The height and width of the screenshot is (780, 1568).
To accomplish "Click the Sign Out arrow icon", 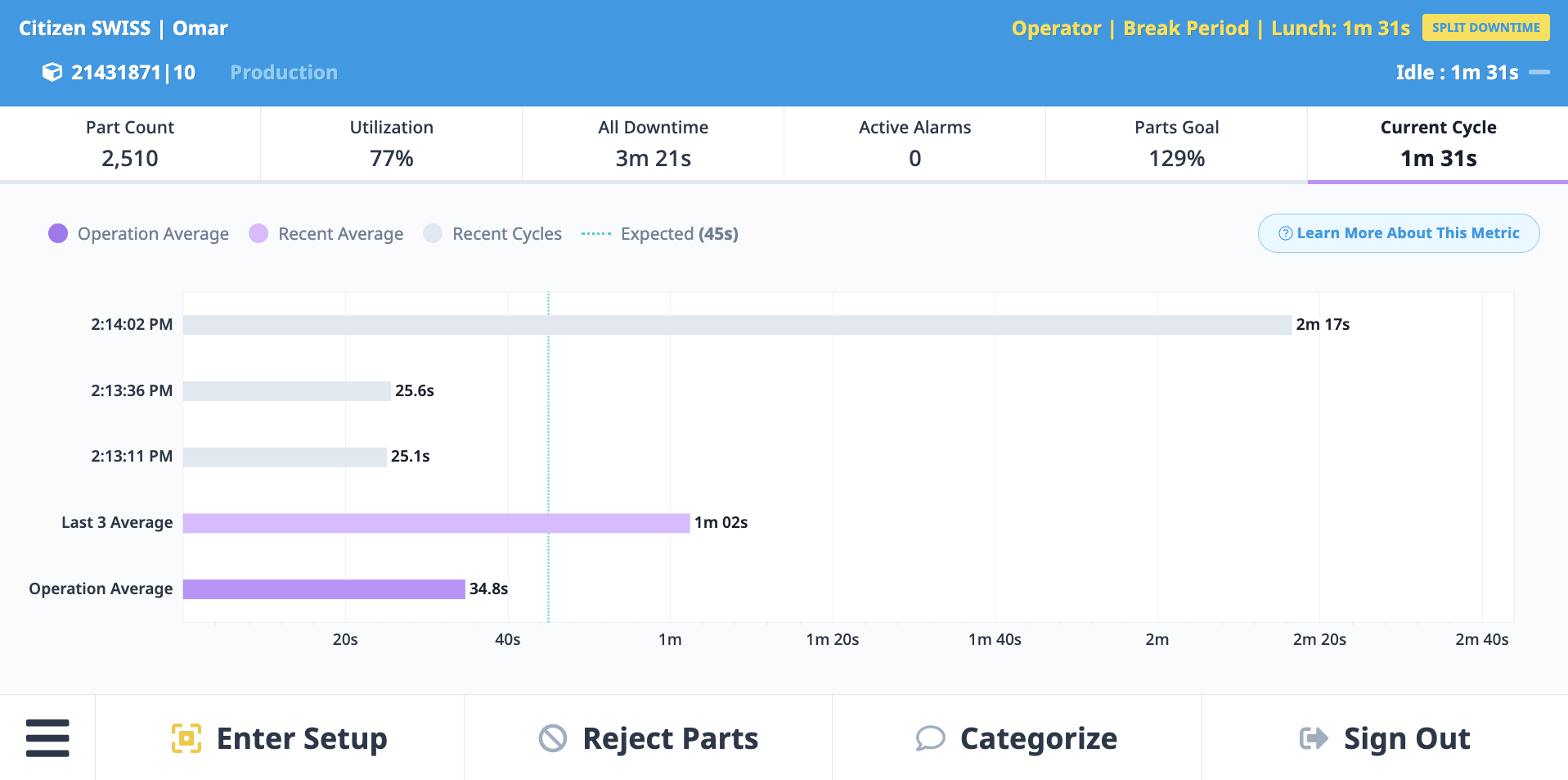I will [x=1314, y=738].
